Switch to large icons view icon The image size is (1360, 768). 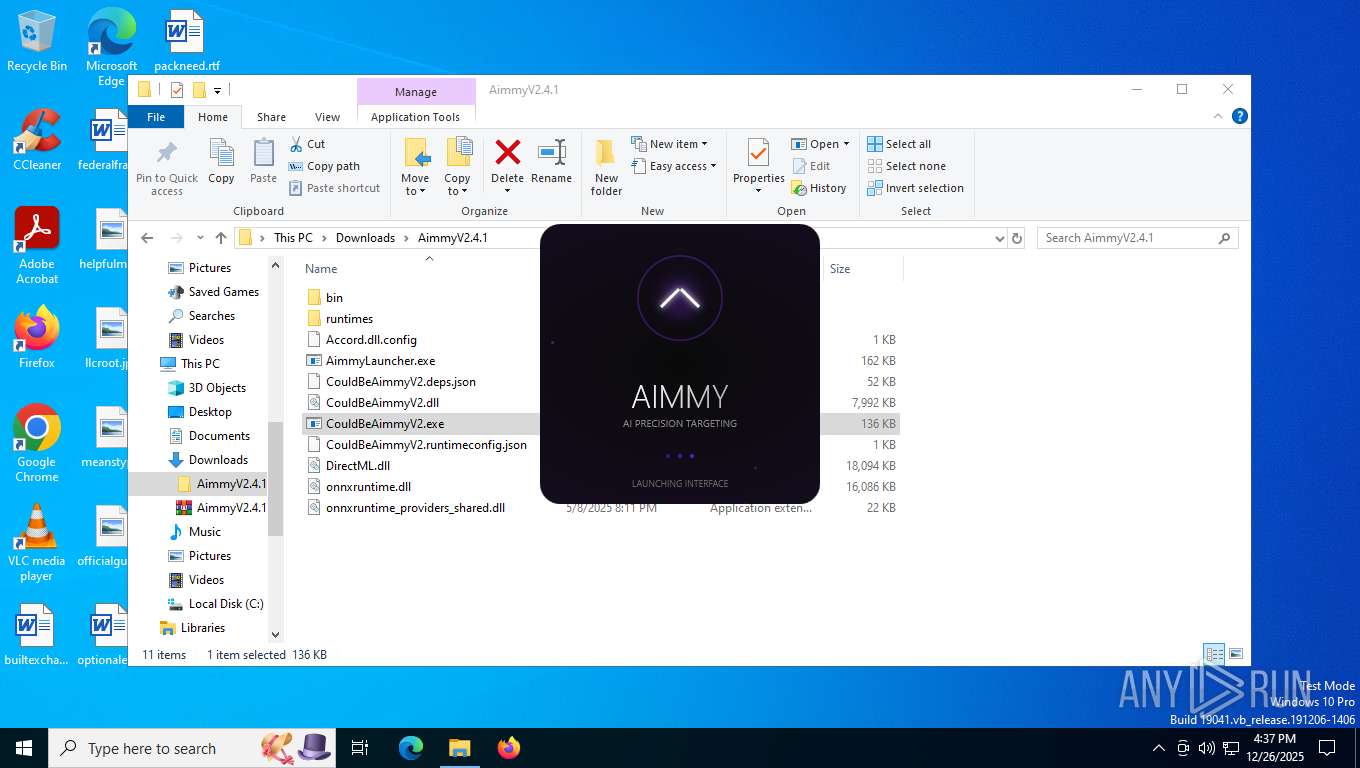(1236, 654)
